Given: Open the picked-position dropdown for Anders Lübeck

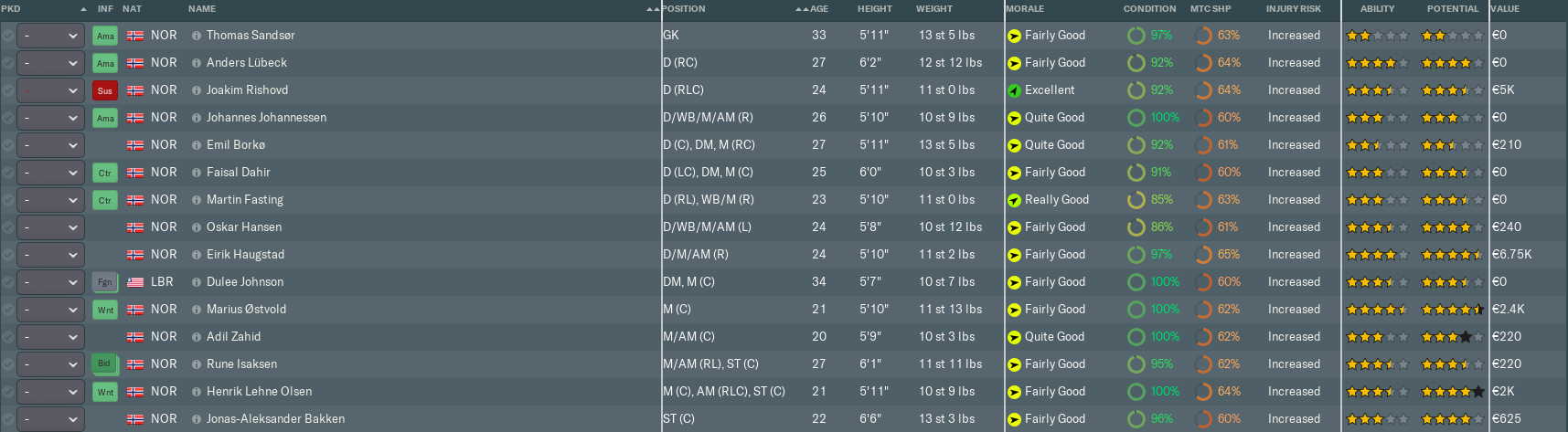Looking at the screenshot, I should (x=51, y=63).
